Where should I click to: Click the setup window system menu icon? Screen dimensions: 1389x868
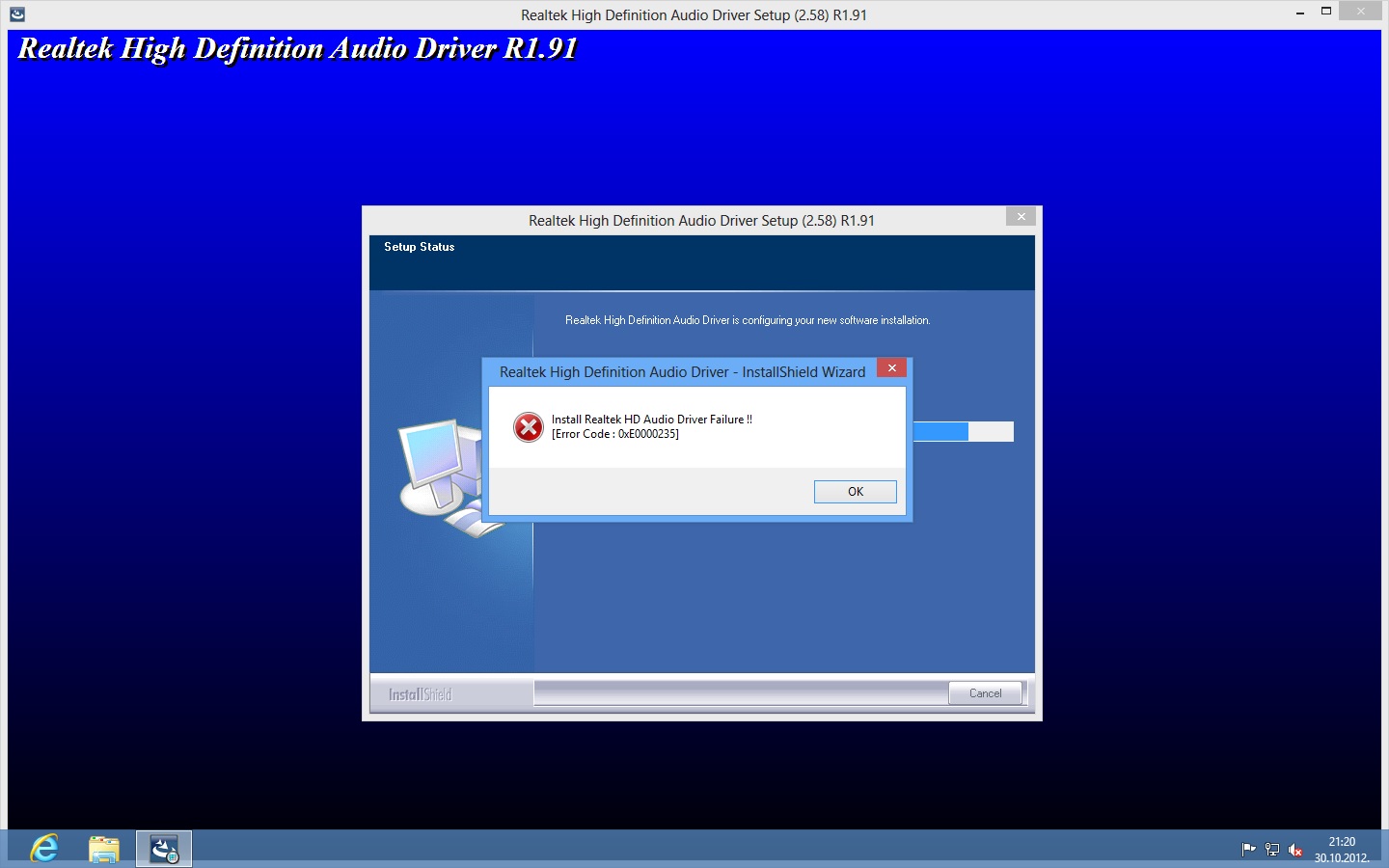(x=16, y=14)
